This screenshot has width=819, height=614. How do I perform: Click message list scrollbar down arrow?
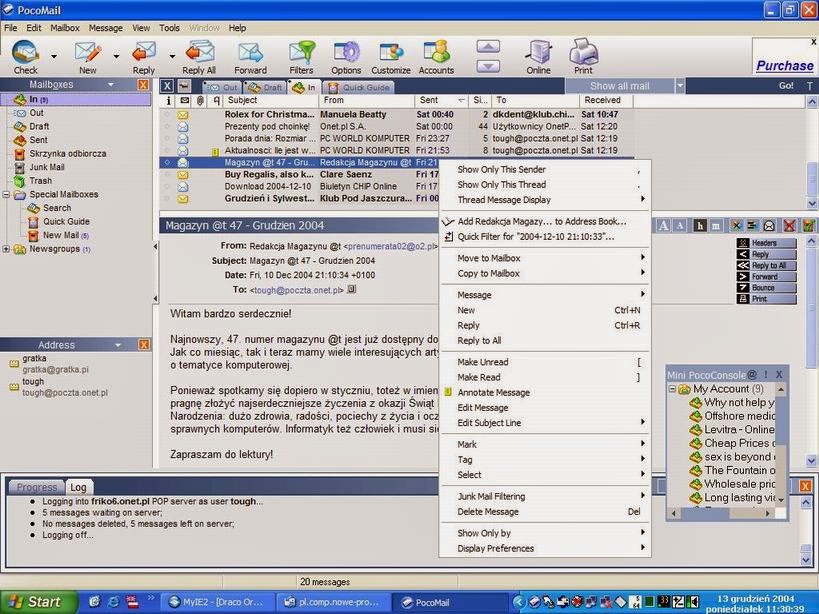click(x=811, y=204)
